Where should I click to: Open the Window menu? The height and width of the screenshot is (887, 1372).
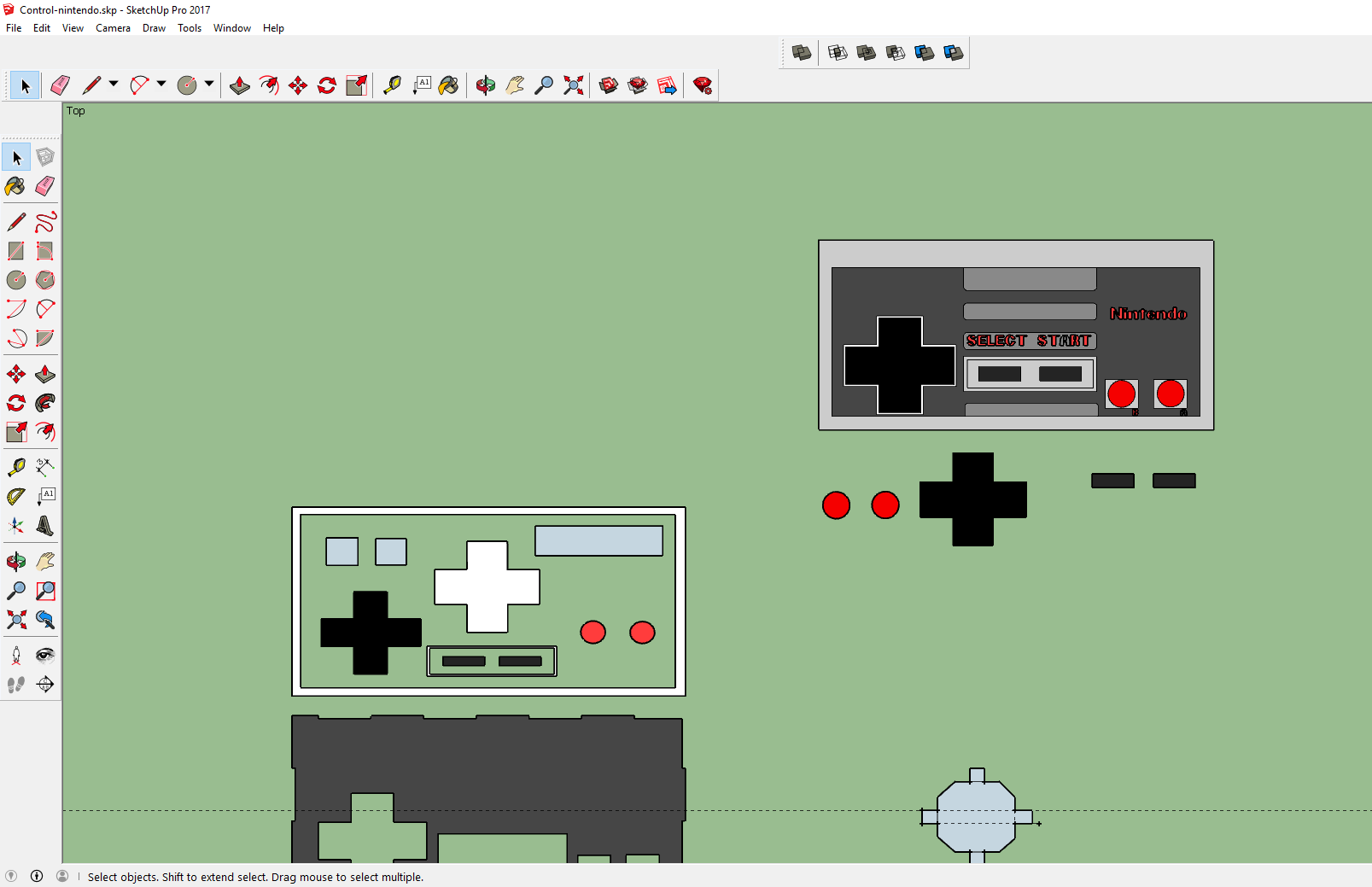click(232, 28)
